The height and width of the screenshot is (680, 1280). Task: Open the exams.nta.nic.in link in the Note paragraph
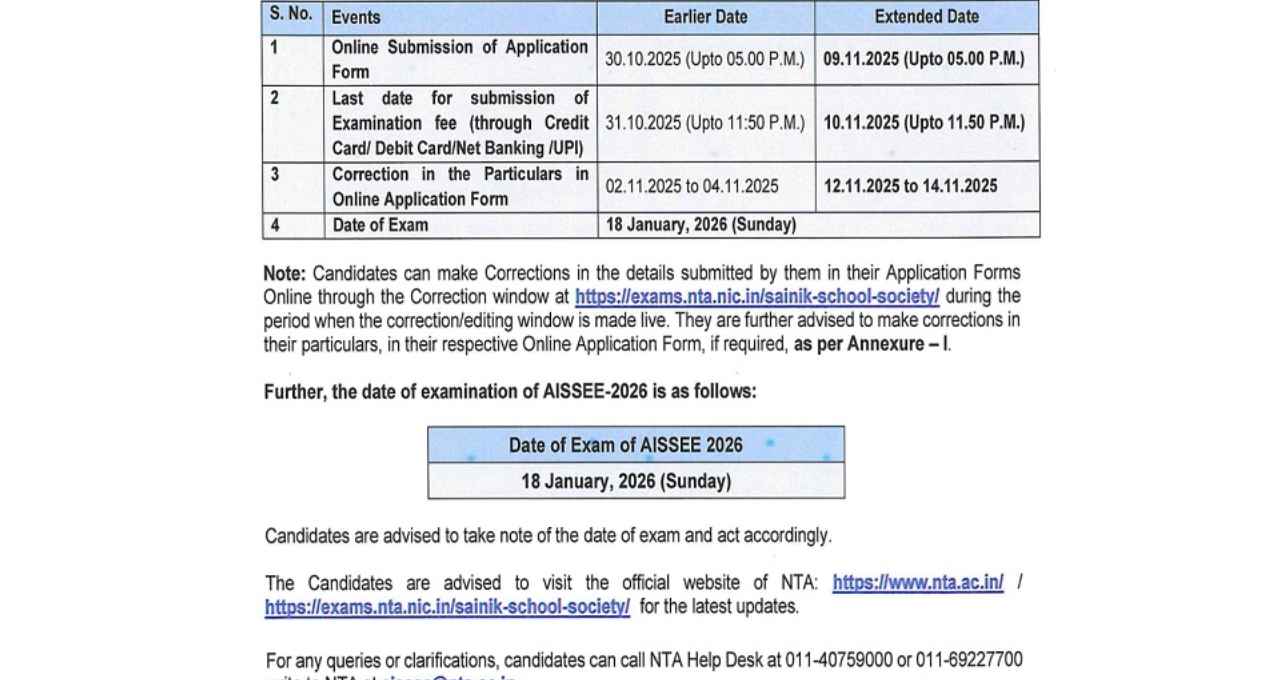pyautogui.click(x=756, y=296)
